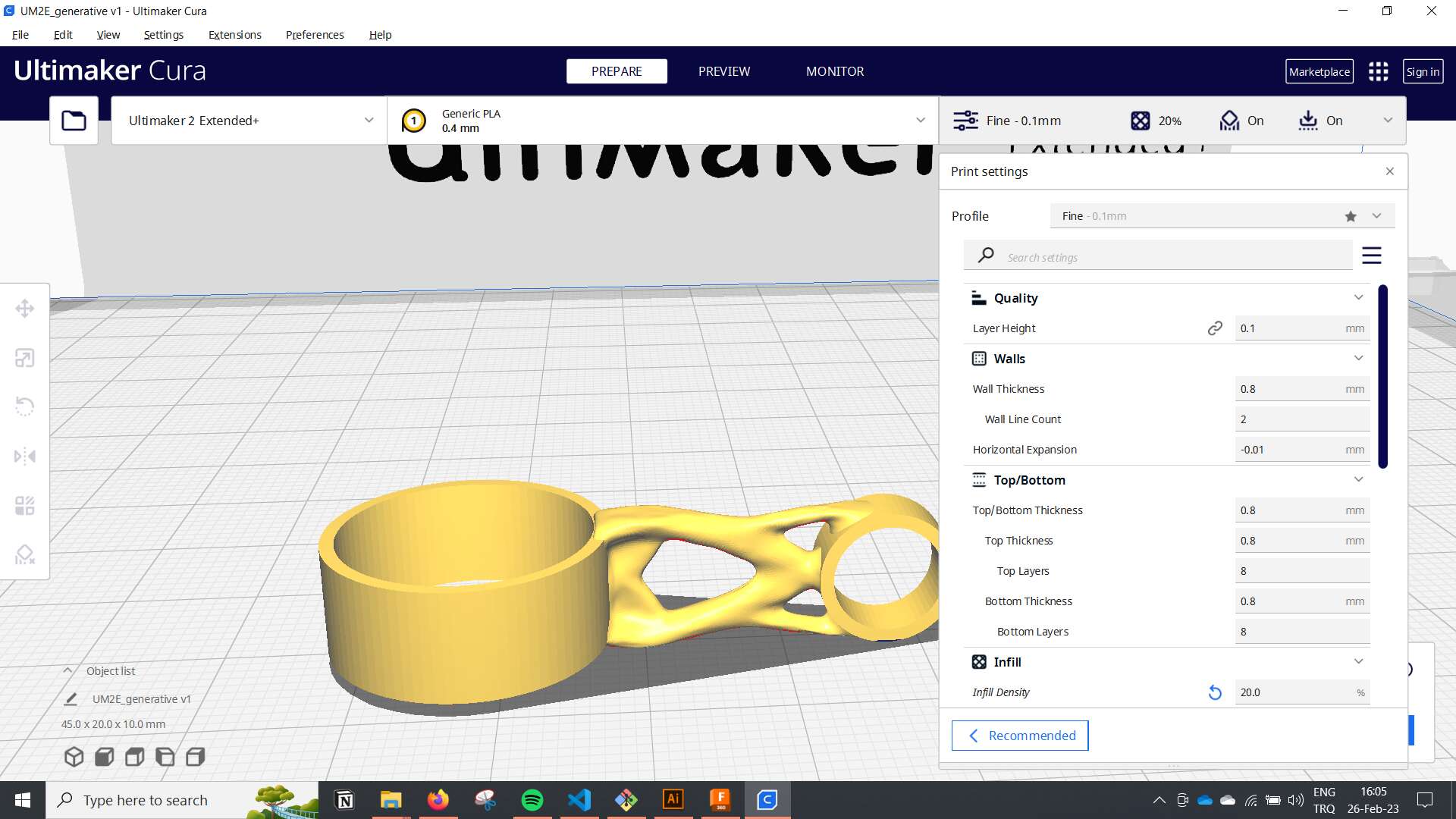1456x819 pixels.
Task: Click the move/translate tool icon
Action: pyautogui.click(x=24, y=308)
